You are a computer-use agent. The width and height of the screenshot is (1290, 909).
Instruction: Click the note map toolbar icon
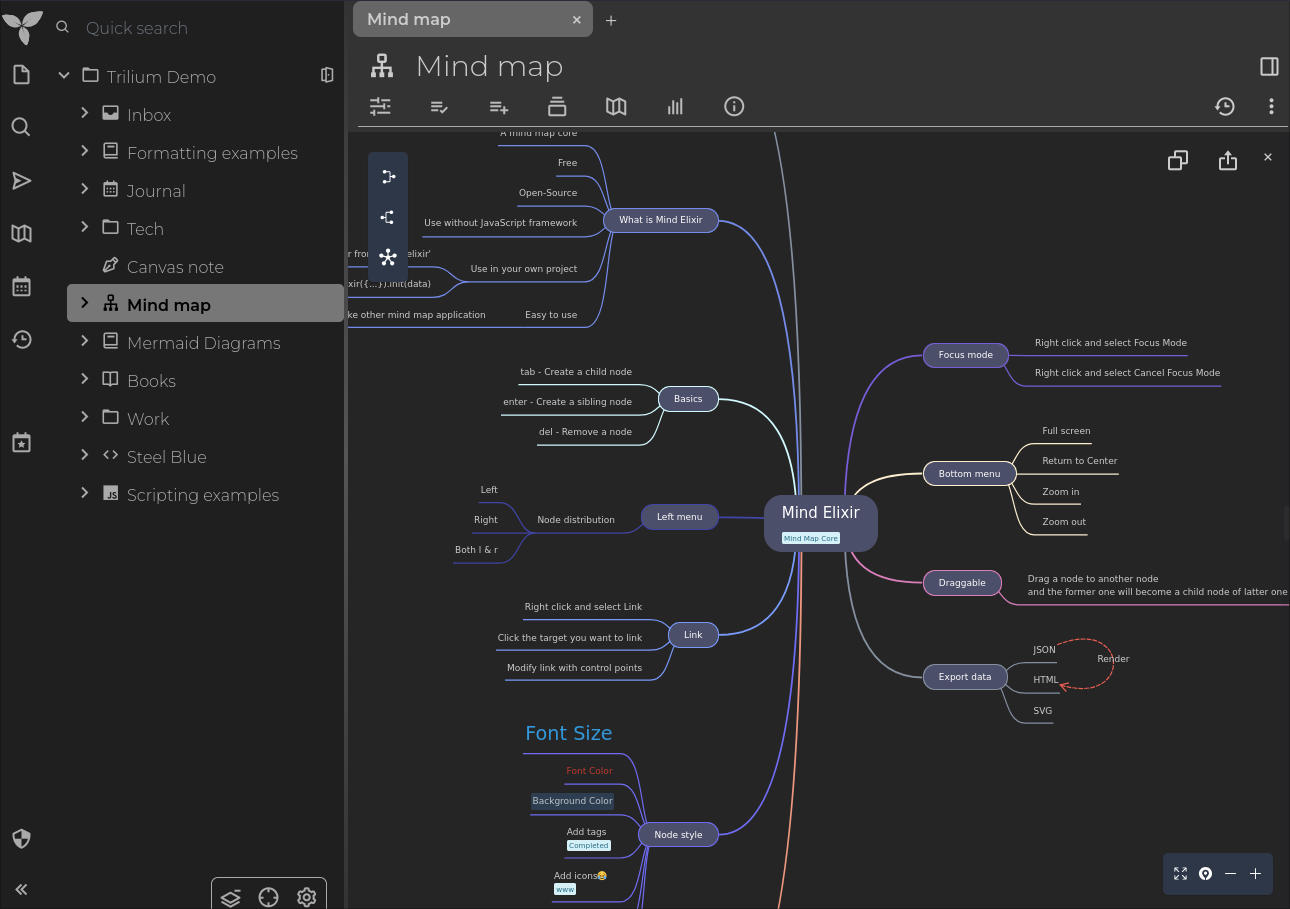pyautogui.click(x=616, y=106)
